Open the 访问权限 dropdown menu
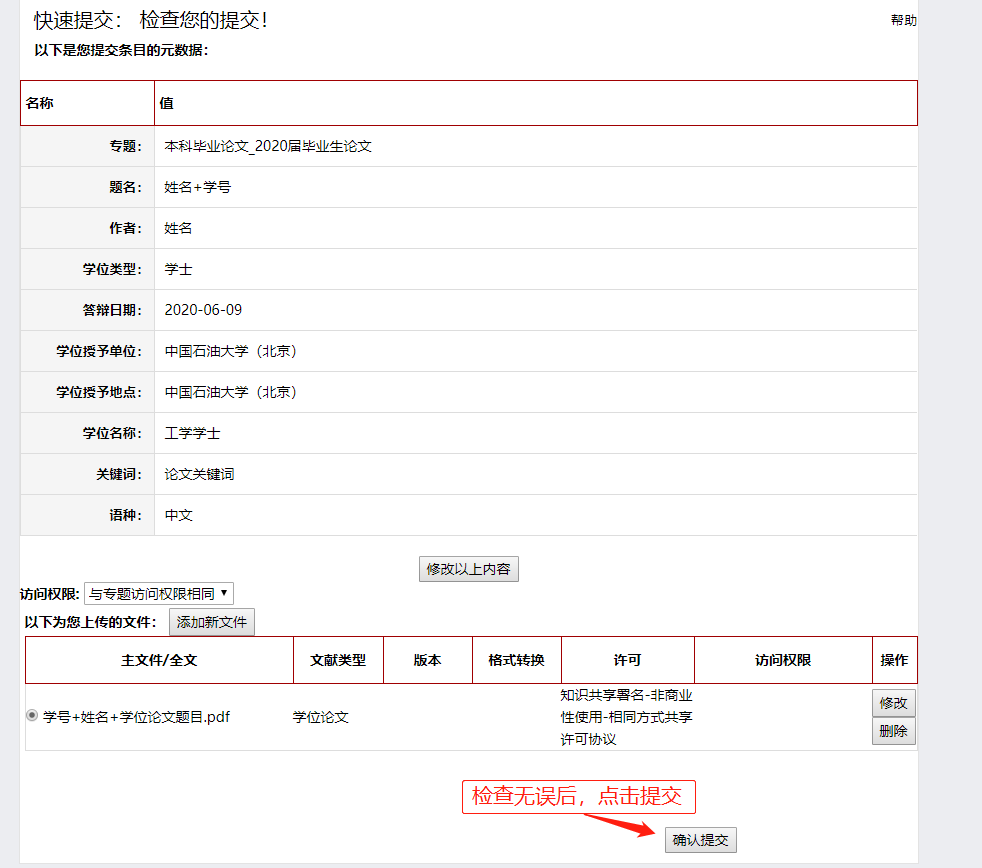 click(x=159, y=593)
